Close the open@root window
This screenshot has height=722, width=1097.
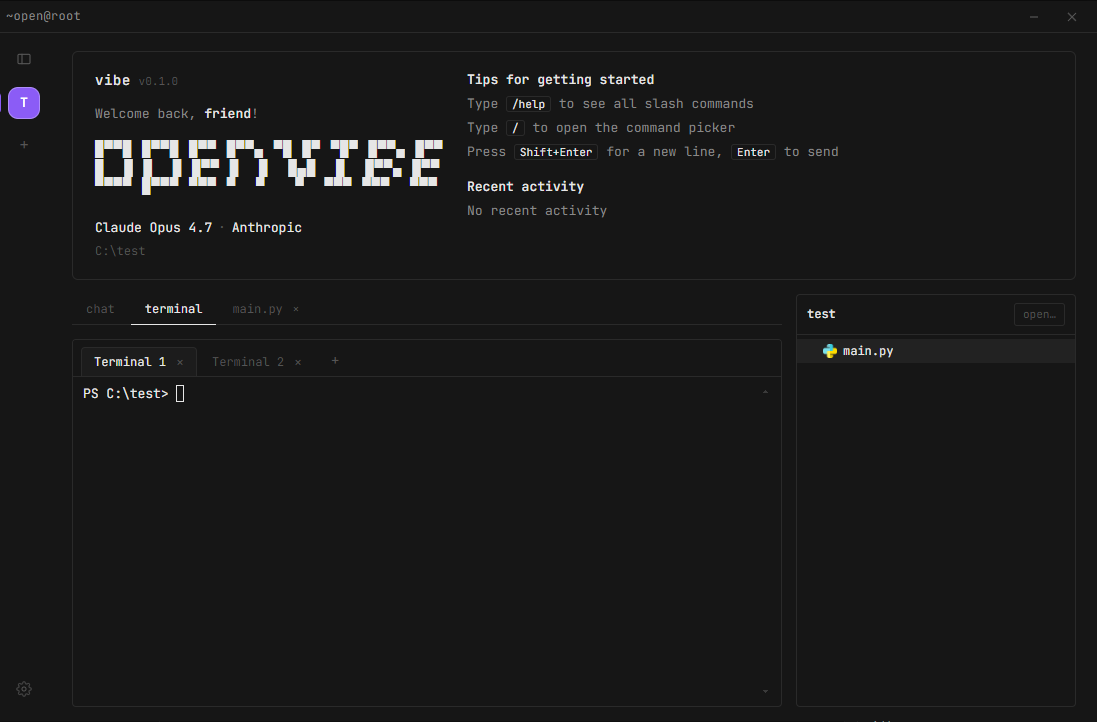pyautogui.click(x=1072, y=17)
